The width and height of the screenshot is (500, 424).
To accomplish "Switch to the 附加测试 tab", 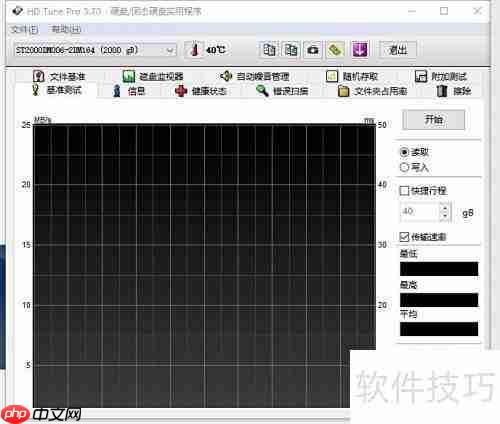I will coord(441,77).
